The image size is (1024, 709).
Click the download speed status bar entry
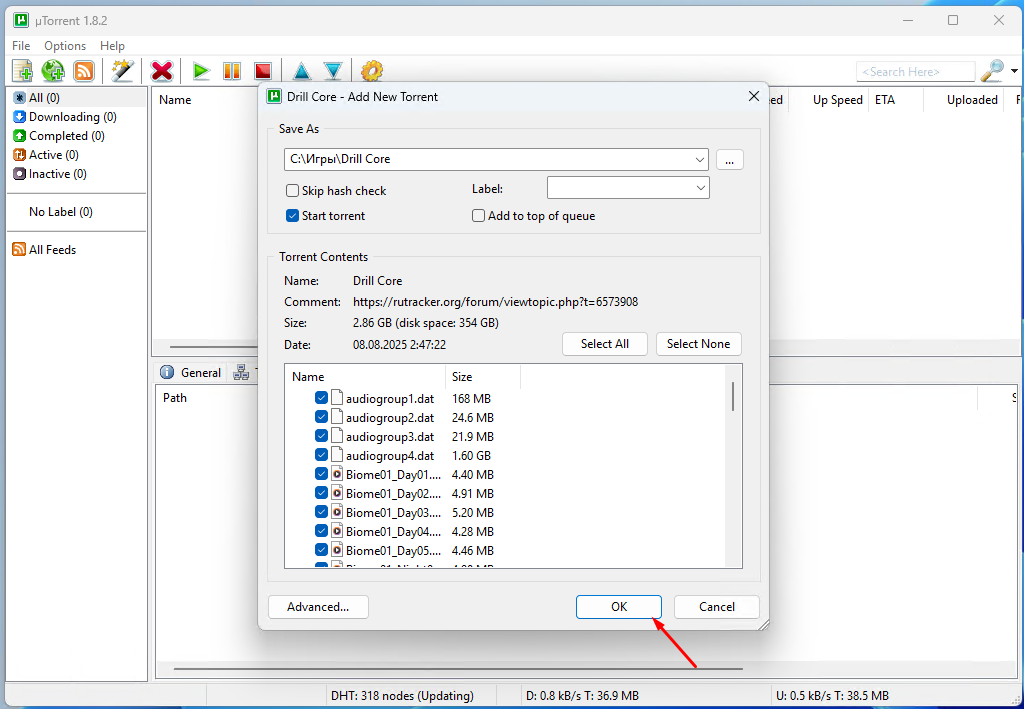[x=583, y=696]
